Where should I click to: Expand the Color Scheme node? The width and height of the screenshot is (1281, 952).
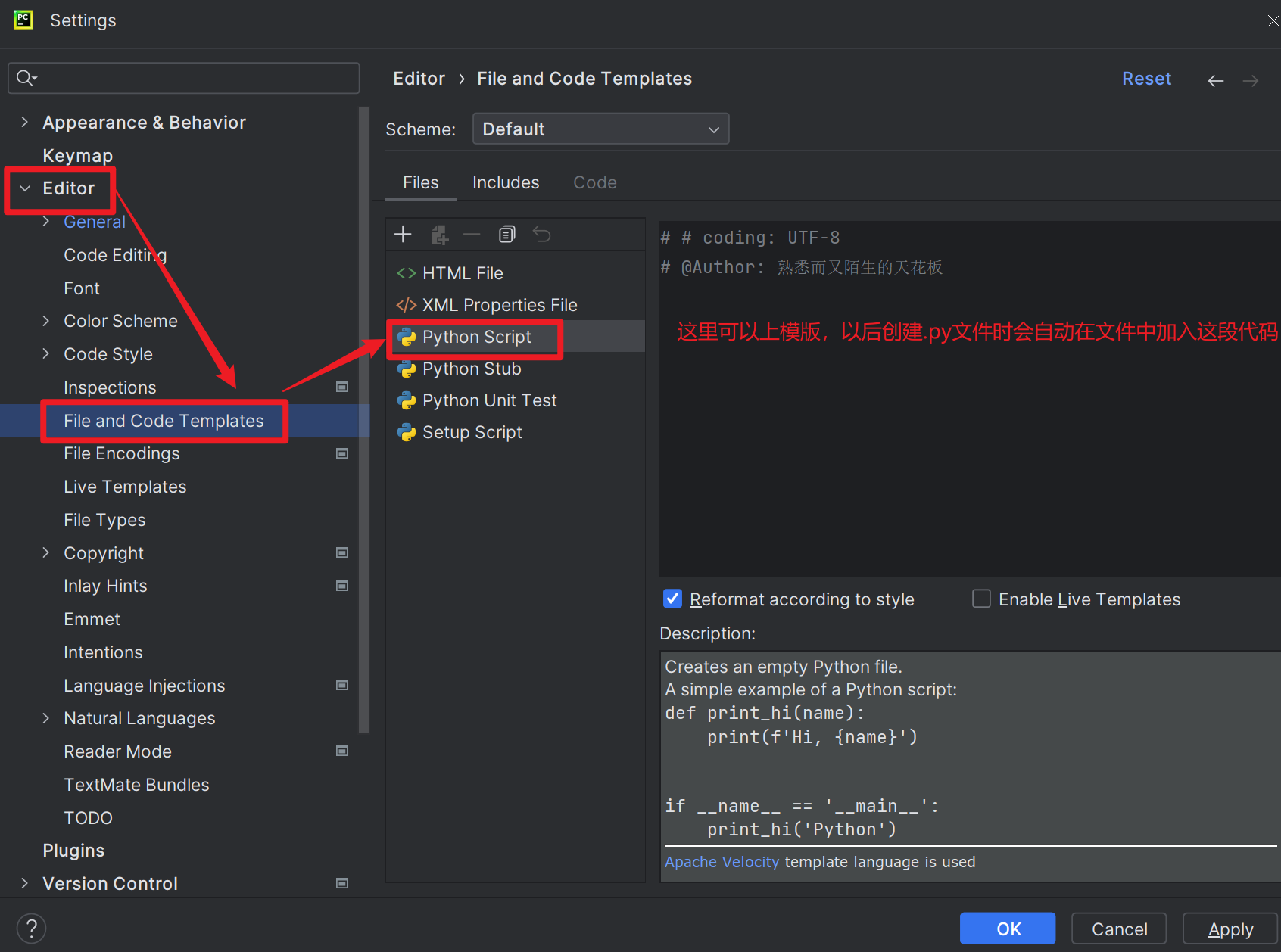point(45,321)
